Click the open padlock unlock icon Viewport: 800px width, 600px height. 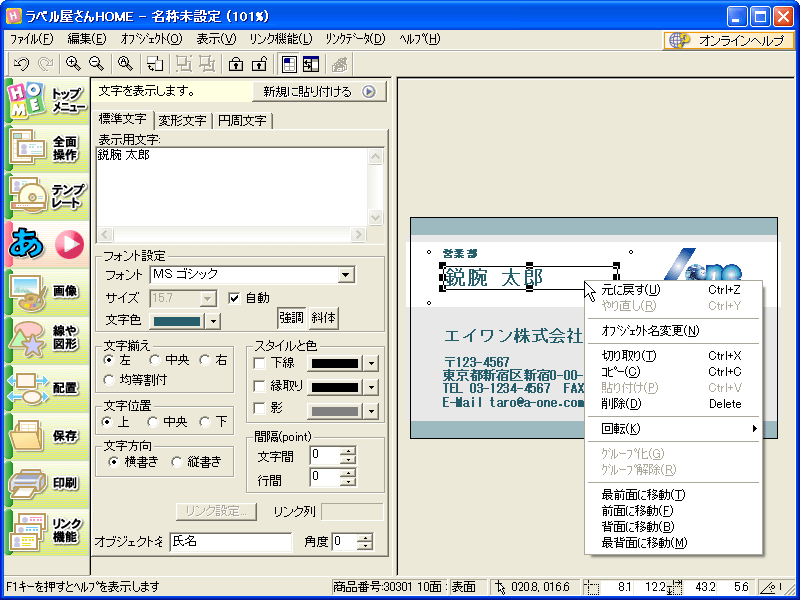259,64
